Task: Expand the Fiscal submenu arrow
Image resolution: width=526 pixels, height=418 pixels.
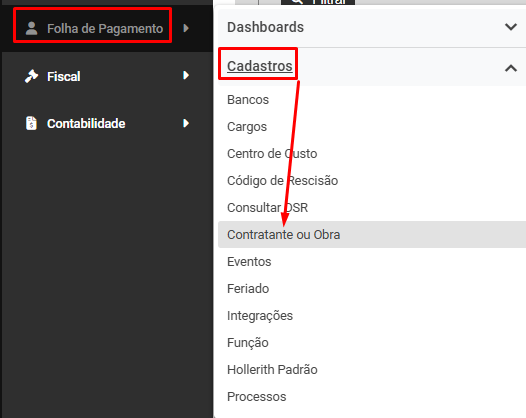Action: click(186, 75)
